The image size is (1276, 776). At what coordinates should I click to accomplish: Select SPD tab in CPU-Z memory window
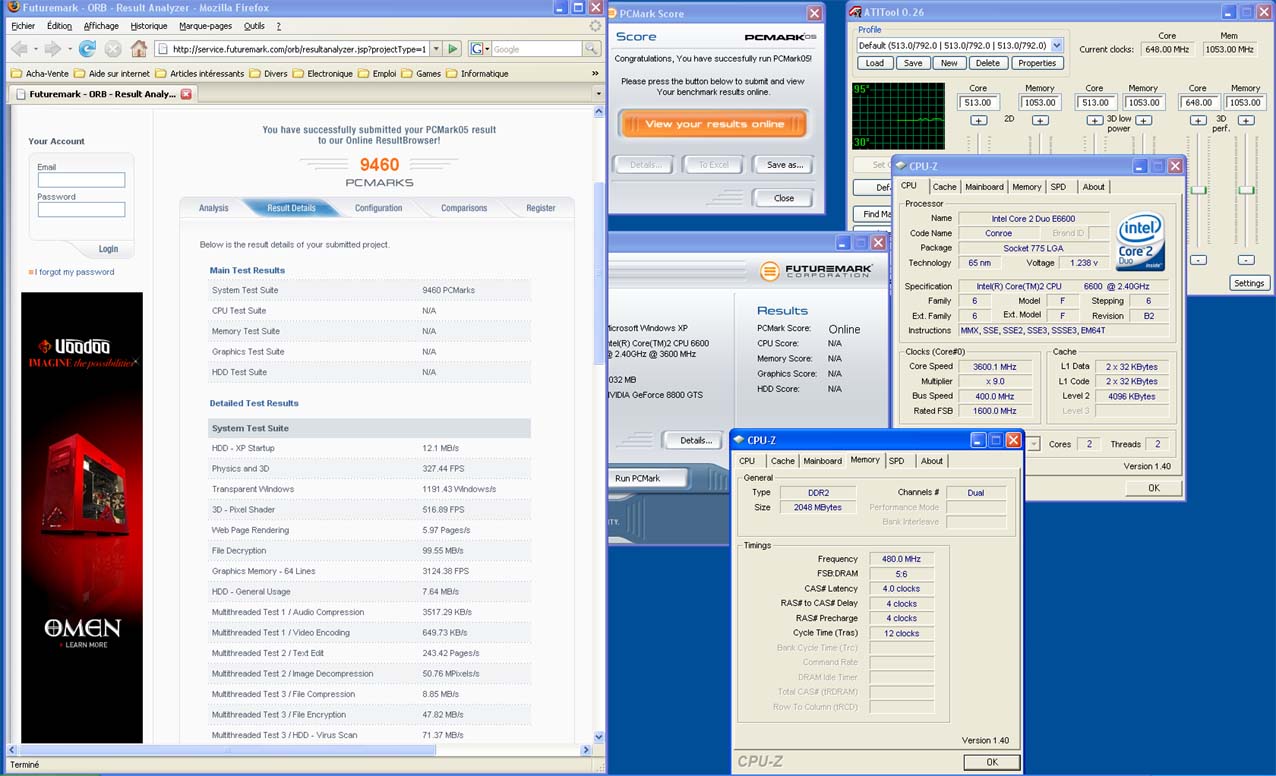coord(897,461)
